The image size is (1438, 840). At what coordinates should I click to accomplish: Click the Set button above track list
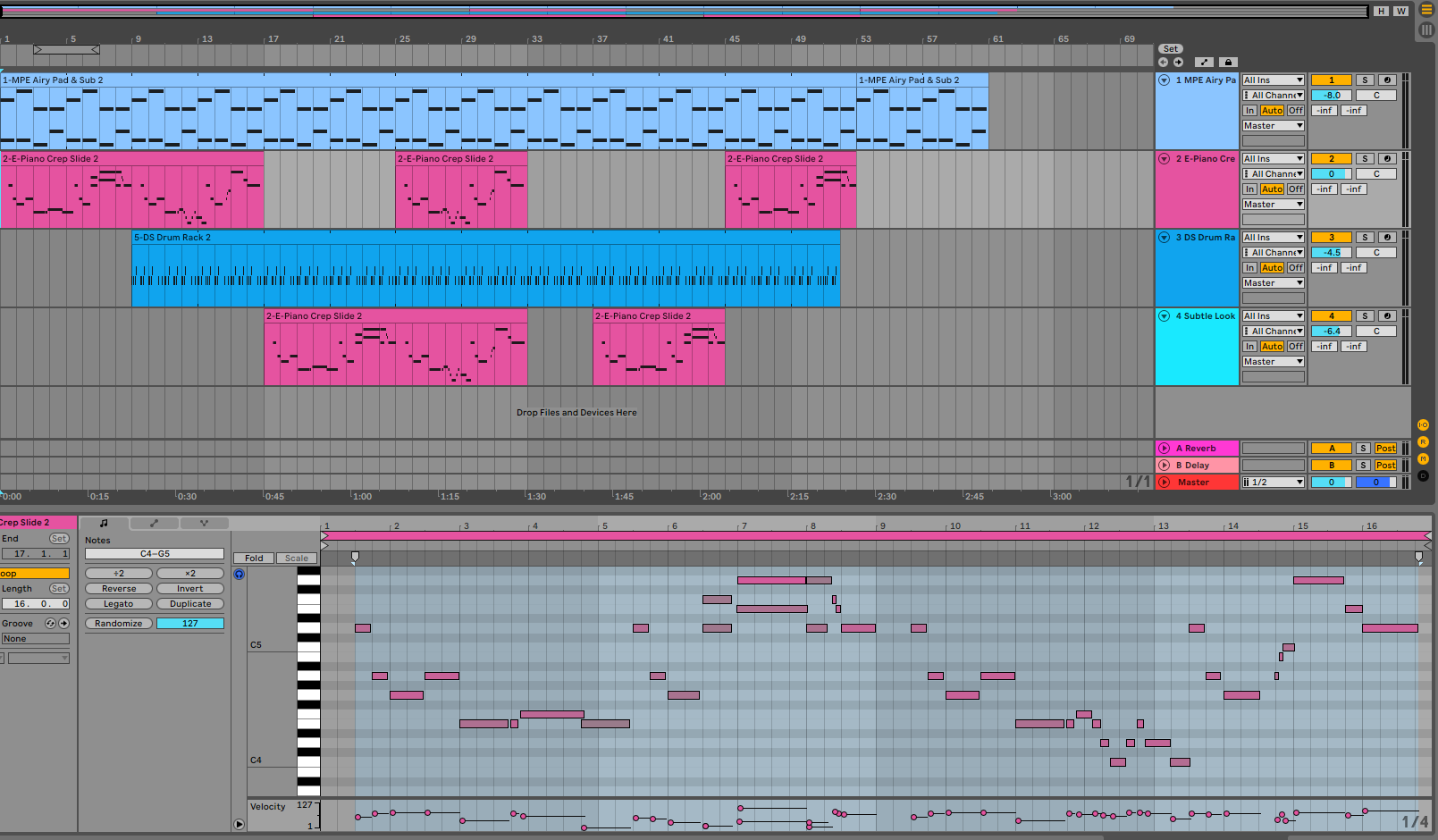pos(1171,49)
